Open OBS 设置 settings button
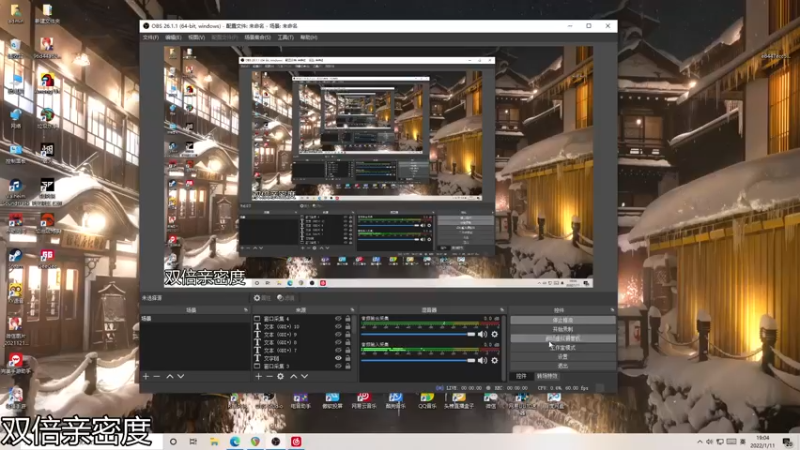The height and width of the screenshot is (450, 800). 563,357
